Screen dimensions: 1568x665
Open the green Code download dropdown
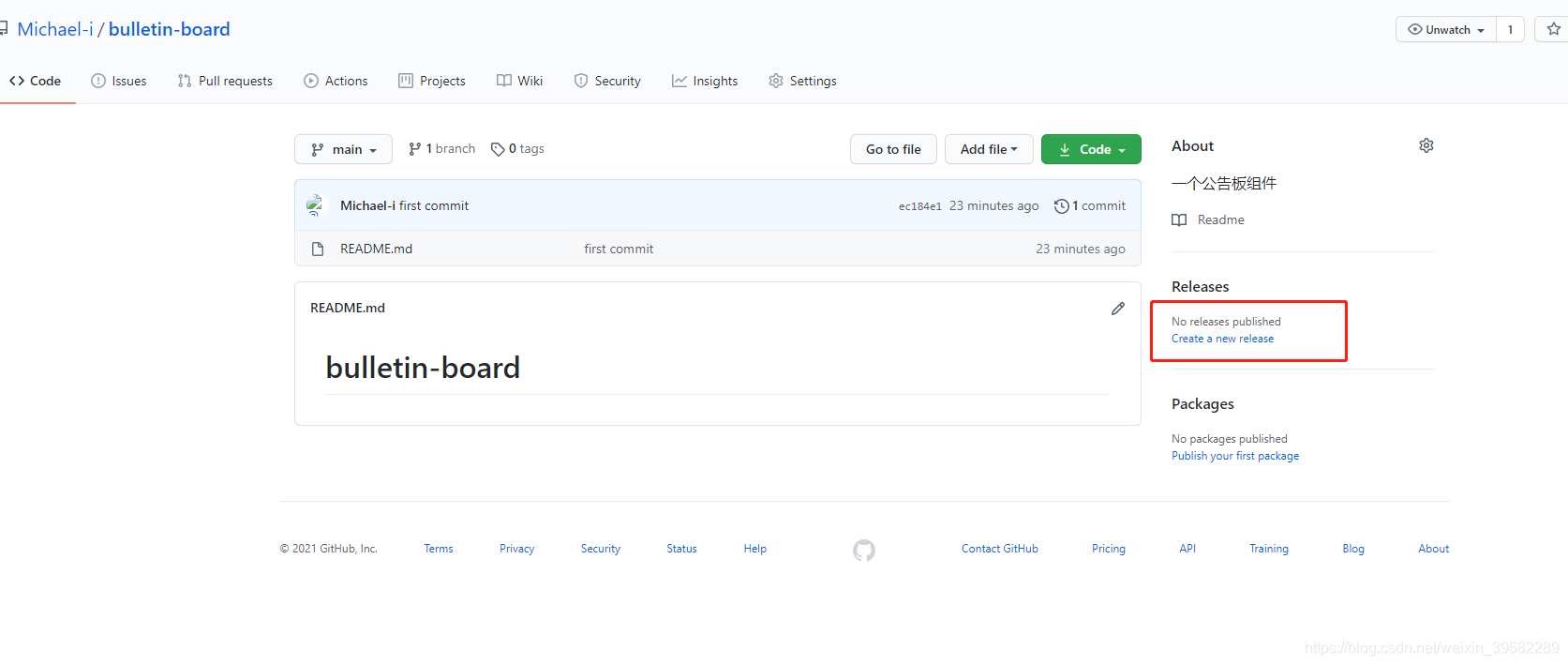pos(1091,149)
